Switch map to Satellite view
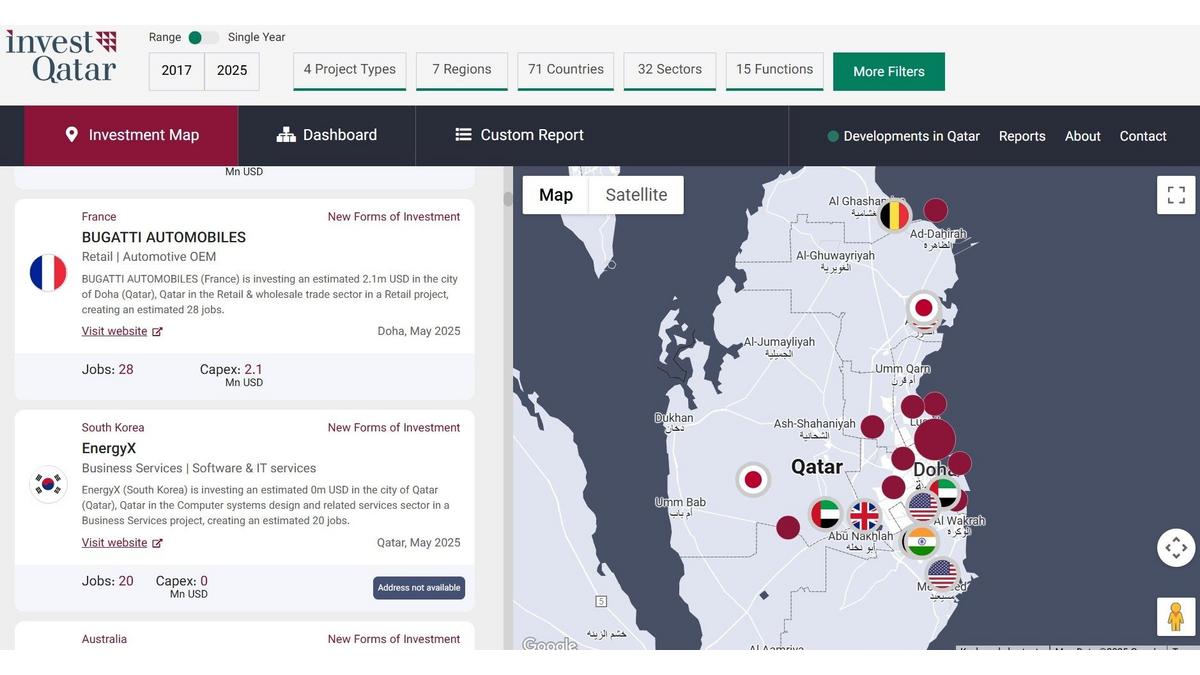Image resolution: width=1200 pixels, height=675 pixels. tap(636, 195)
